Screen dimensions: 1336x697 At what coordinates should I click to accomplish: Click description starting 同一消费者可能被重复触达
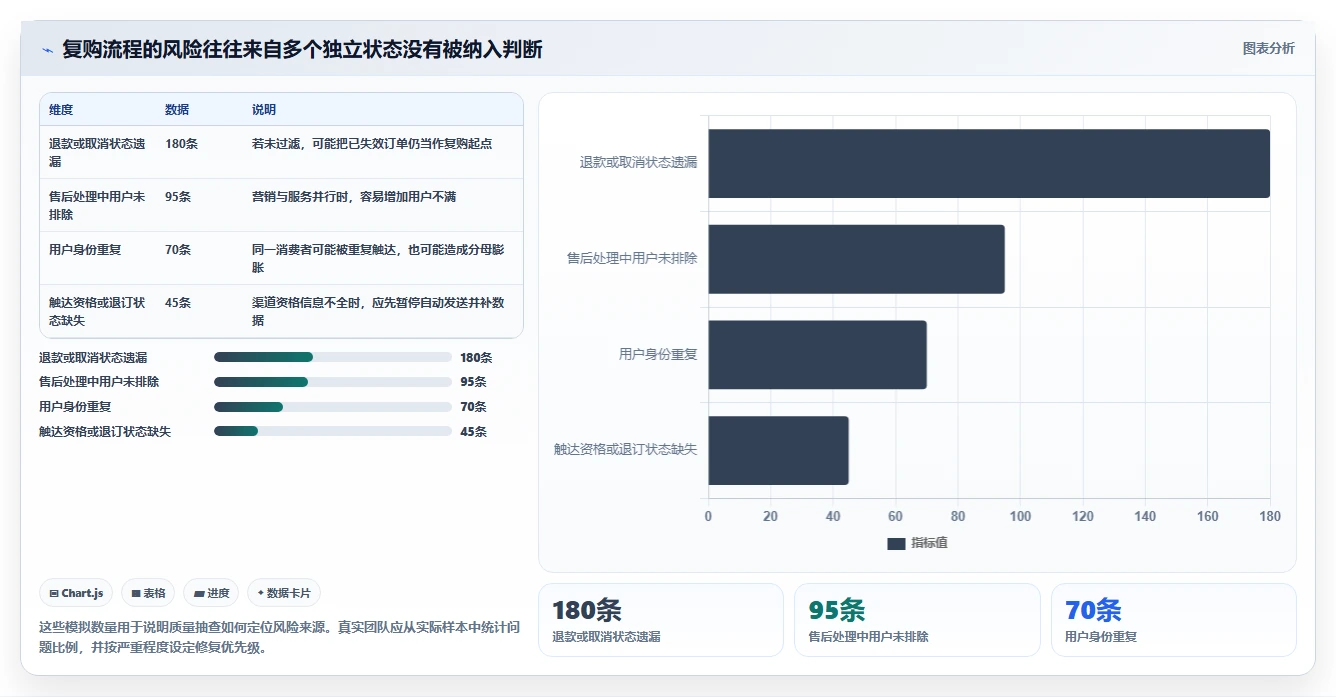pyautogui.click(x=378, y=258)
